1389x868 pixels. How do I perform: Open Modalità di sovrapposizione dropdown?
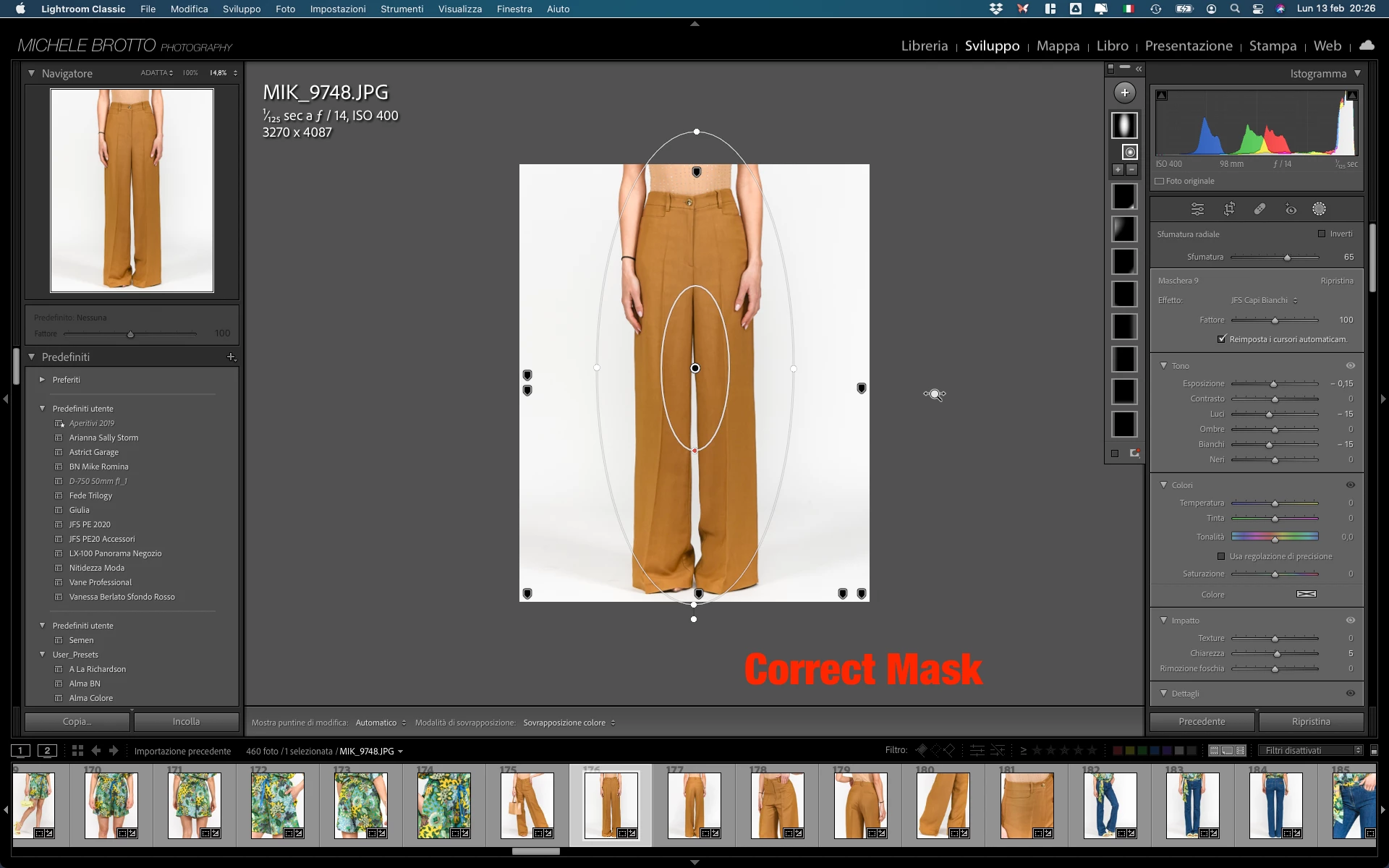(x=569, y=723)
